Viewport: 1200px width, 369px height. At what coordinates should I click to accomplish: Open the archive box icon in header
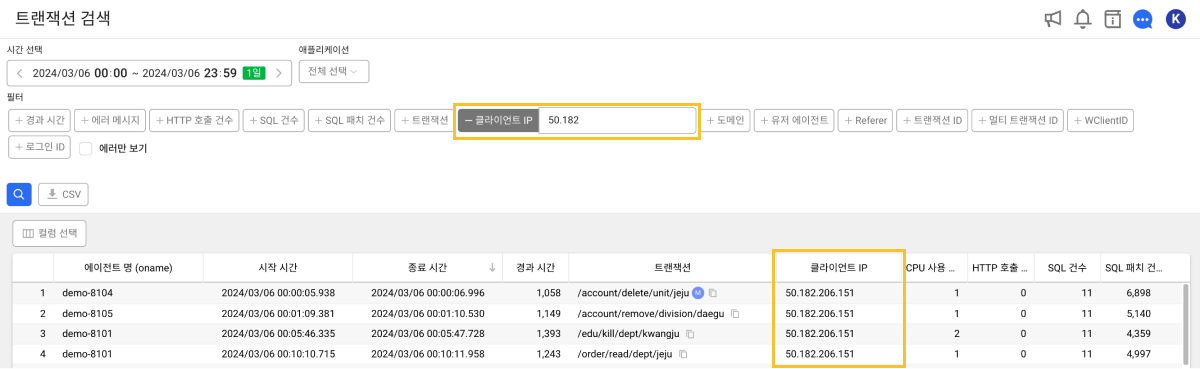point(1112,19)
